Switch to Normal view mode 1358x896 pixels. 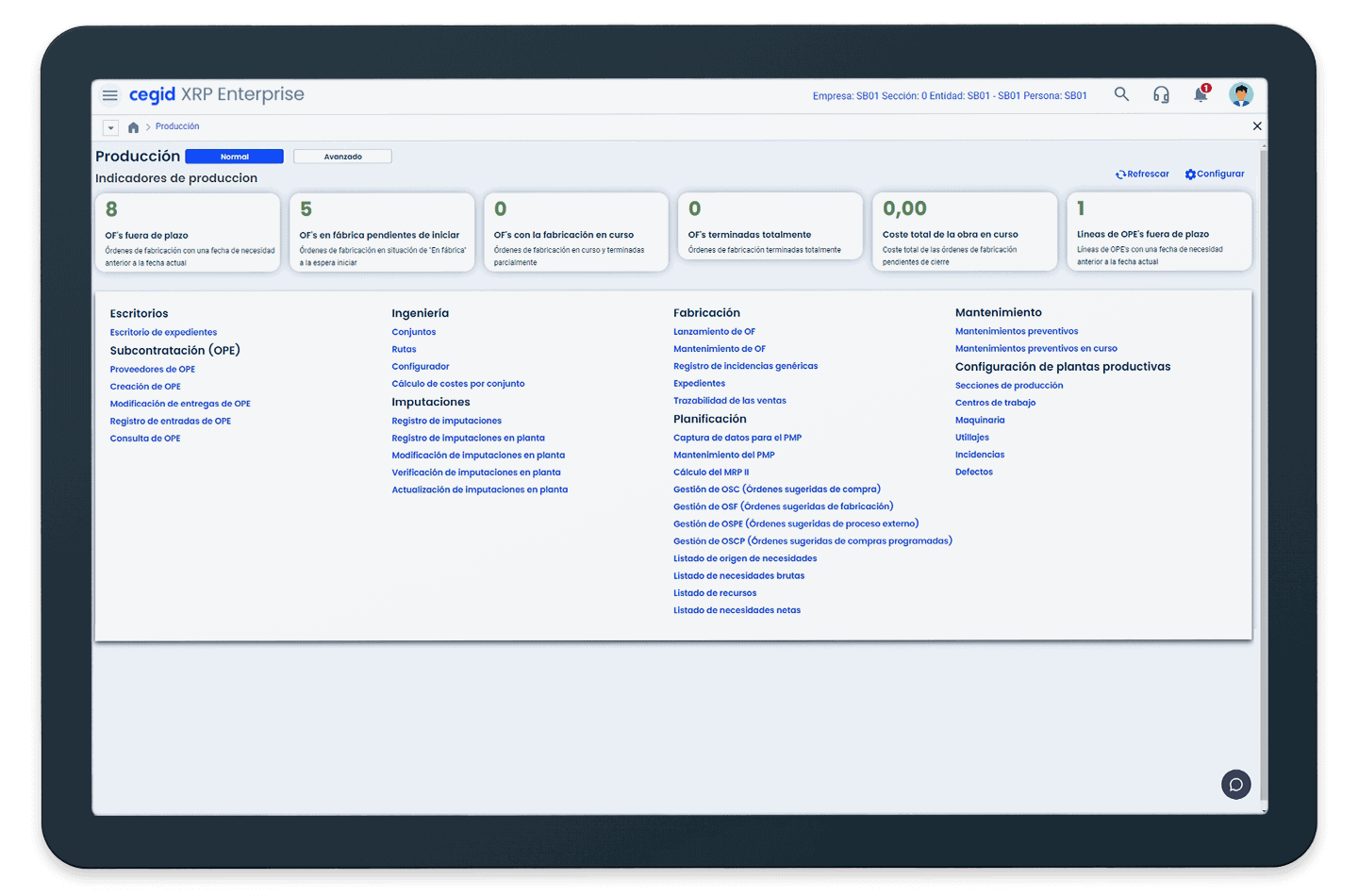(234, 157)
